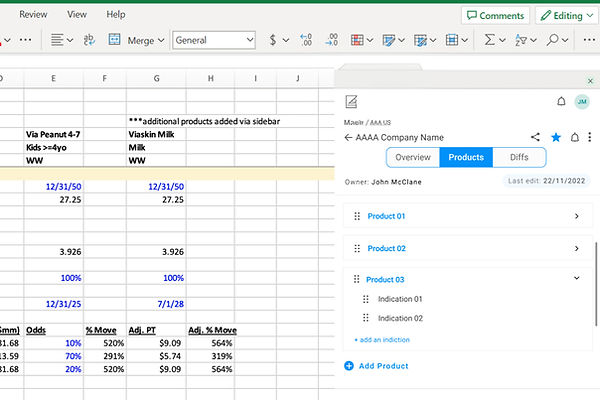Select the Via Peanut 4-7 cell

point(53,134)
